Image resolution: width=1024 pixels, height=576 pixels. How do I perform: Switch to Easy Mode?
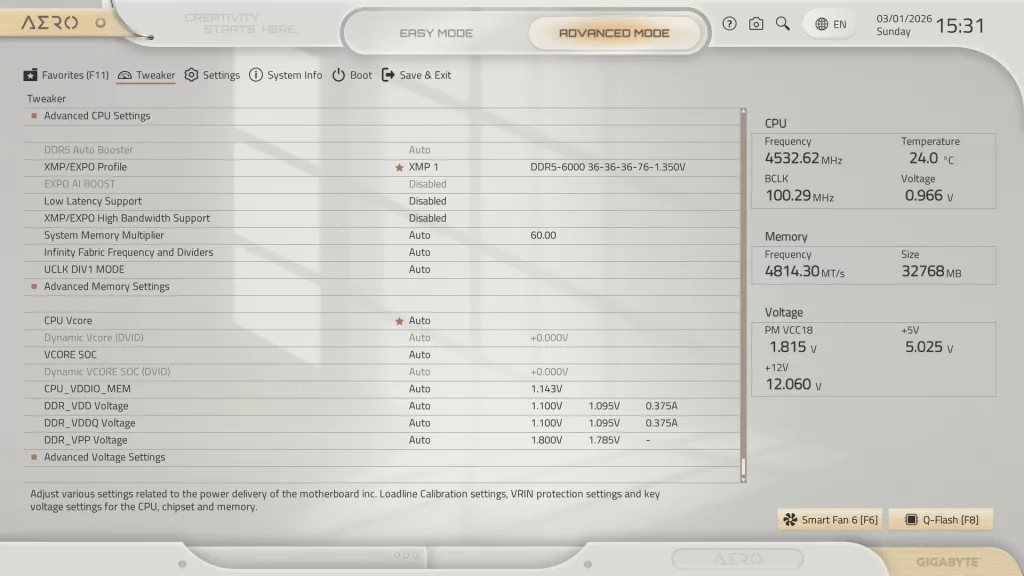click(x=436, y=32)
